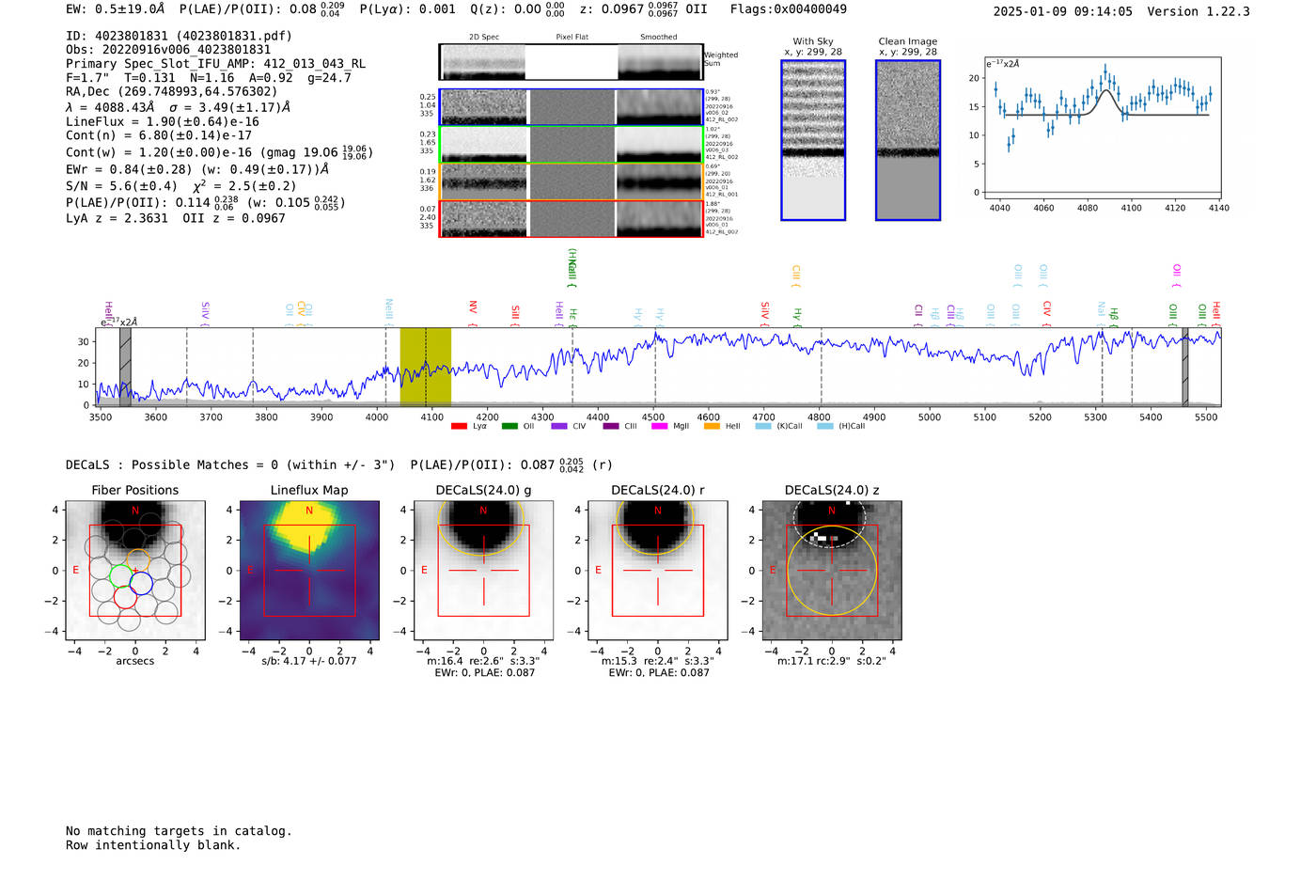This screenshot has width=1316, height=896.
Task: Click the magenta MgII legend swatch
Action: [659, 426]
